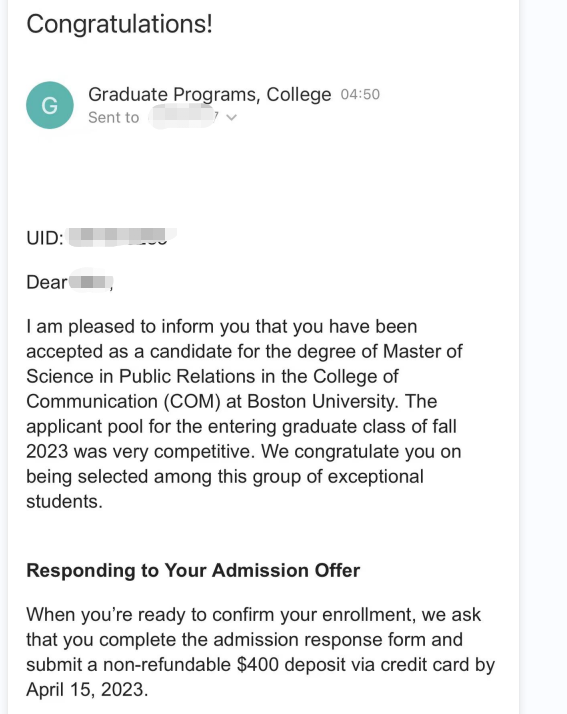
Task: Click the Responding to Your Admission Offer heading
Action: (193, 570)
